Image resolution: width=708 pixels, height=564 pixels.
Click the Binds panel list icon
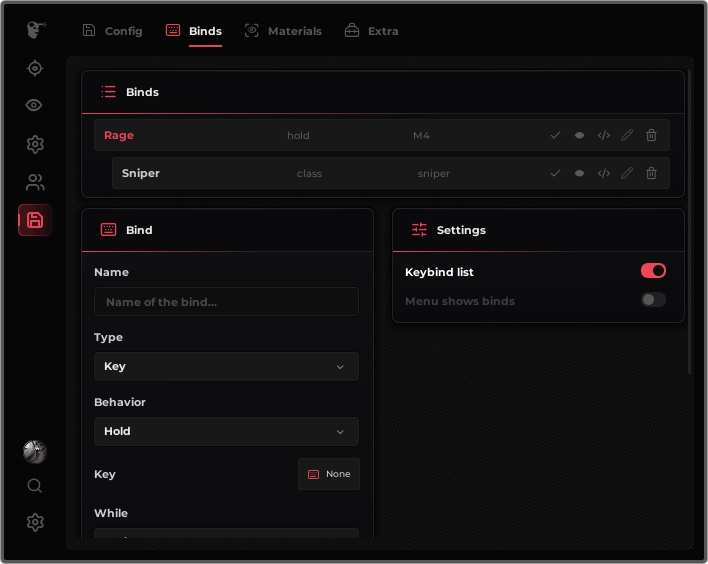pyautogui.click(x=108, y=92)
